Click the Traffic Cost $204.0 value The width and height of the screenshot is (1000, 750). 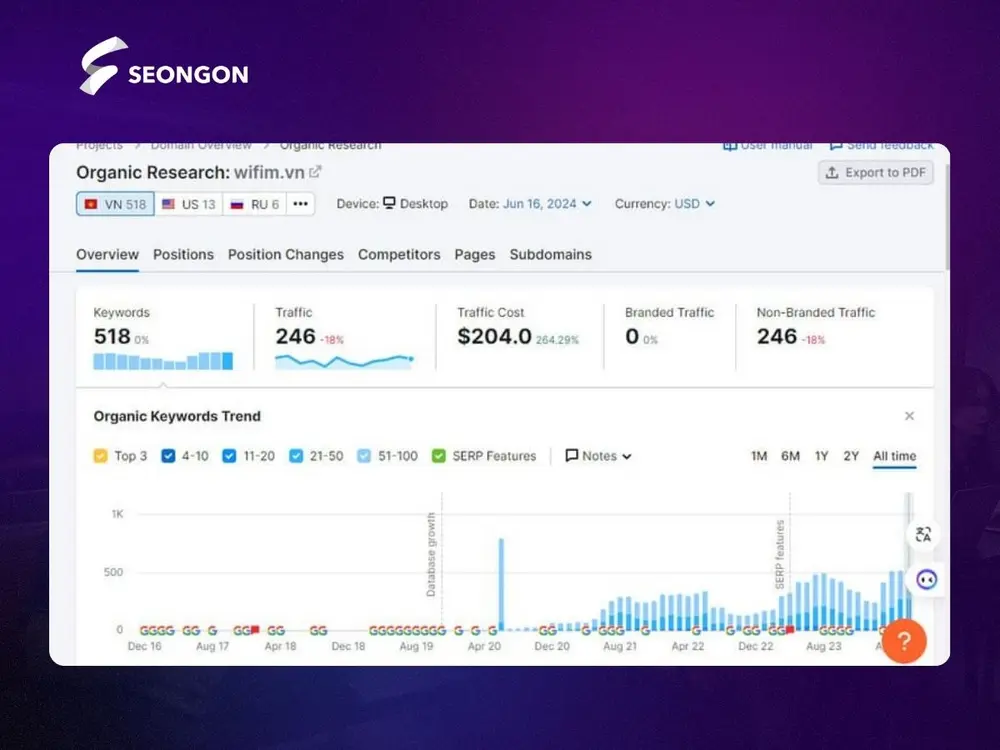coord(494,336)
